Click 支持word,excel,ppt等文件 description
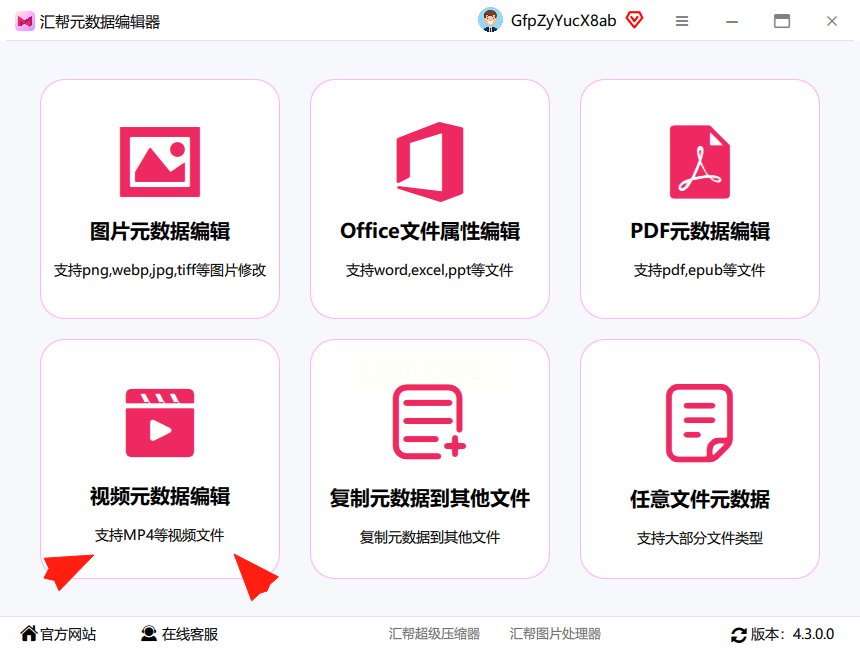The height and width of the screenshot is (650, 860). [429, 270]
